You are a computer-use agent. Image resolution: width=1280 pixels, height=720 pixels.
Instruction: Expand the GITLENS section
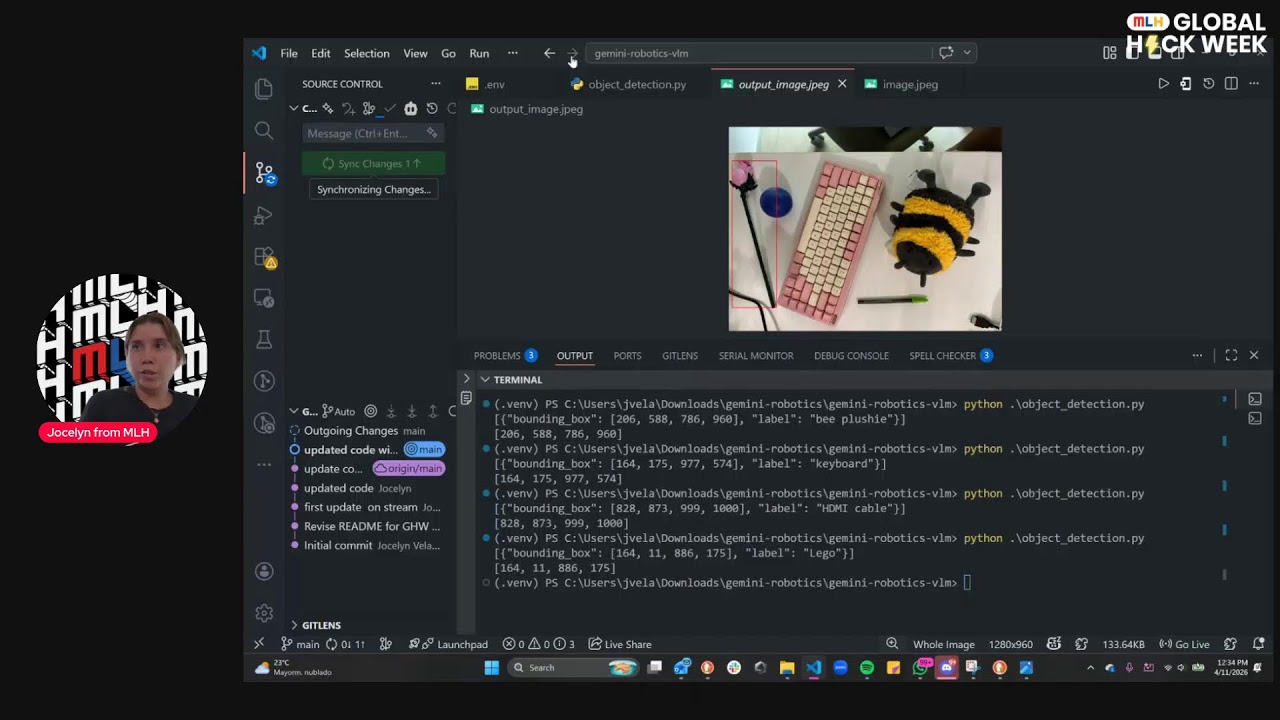[294, 625]
